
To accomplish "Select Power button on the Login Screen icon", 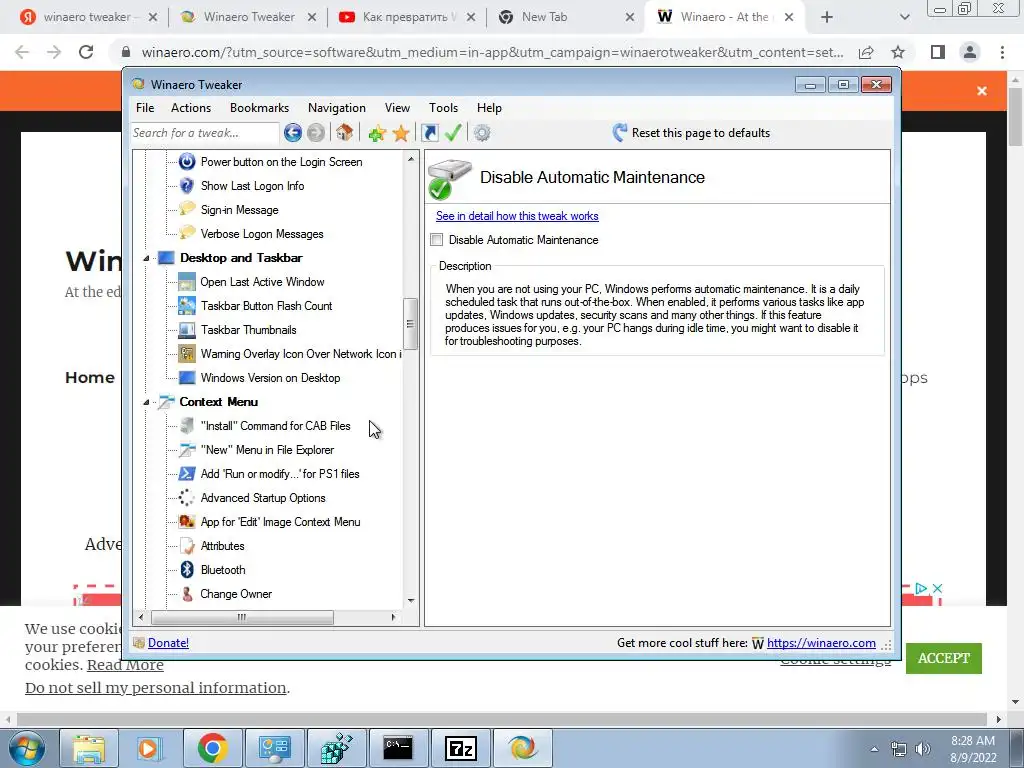I will click(187, 161).
